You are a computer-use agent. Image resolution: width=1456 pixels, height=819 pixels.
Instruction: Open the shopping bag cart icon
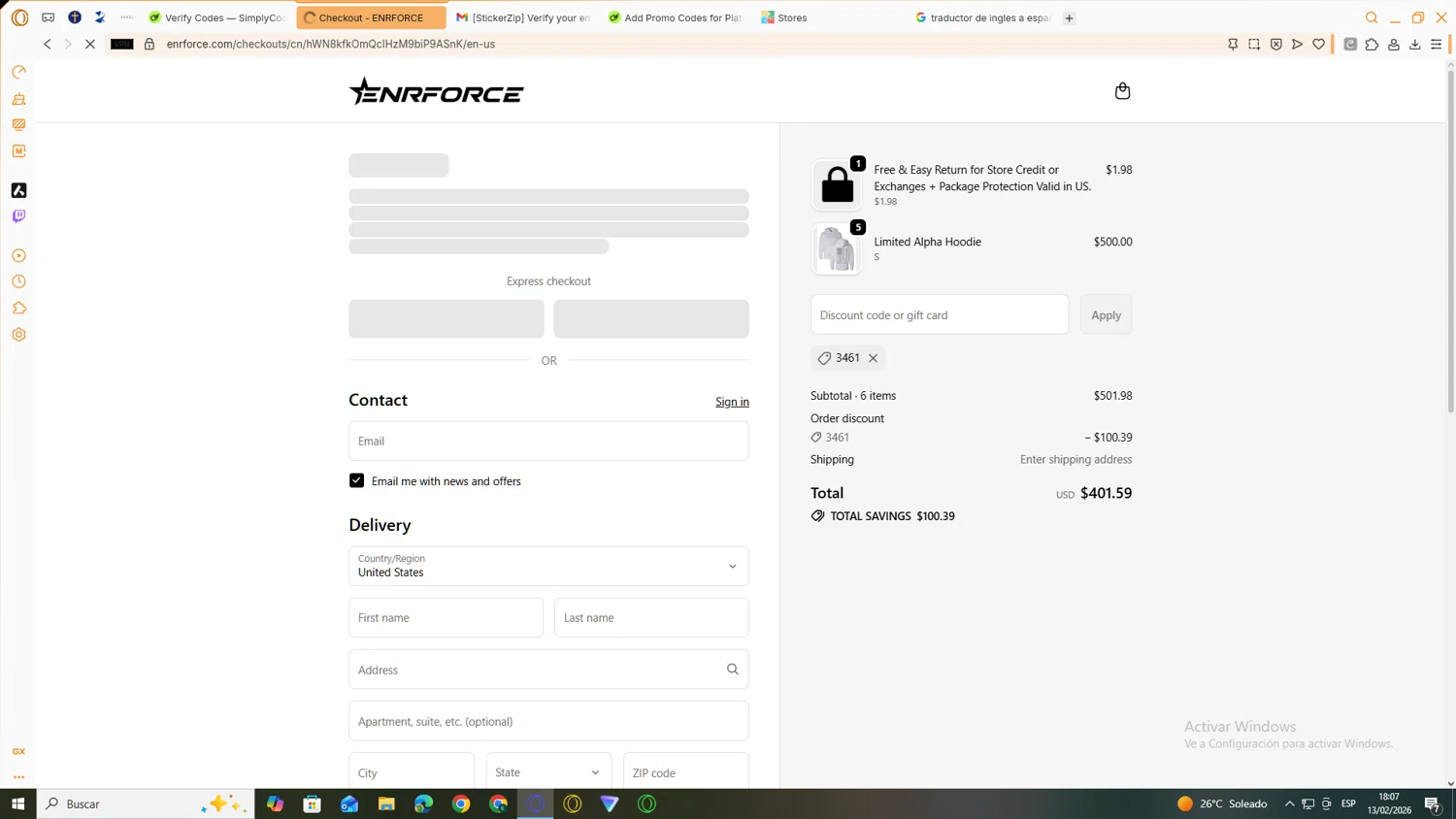click(1122, 91)
